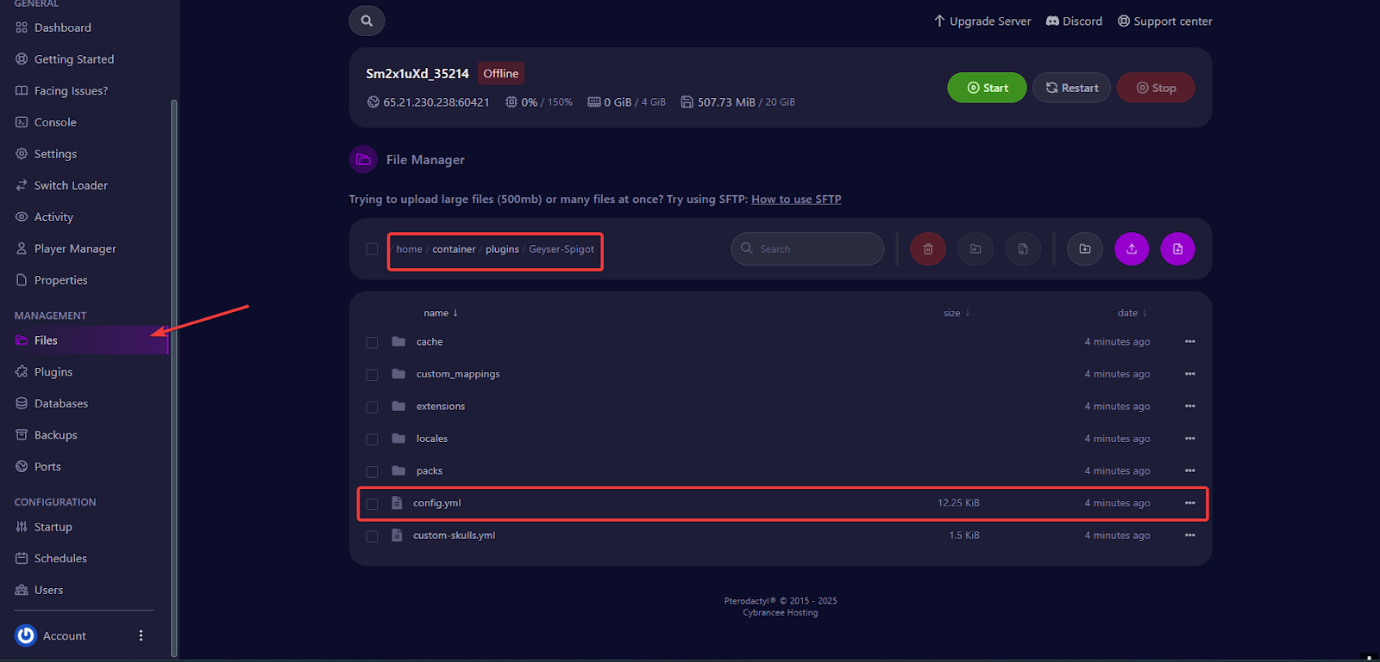Open Console in the sidebar
1380x662 pixels.
55,122
